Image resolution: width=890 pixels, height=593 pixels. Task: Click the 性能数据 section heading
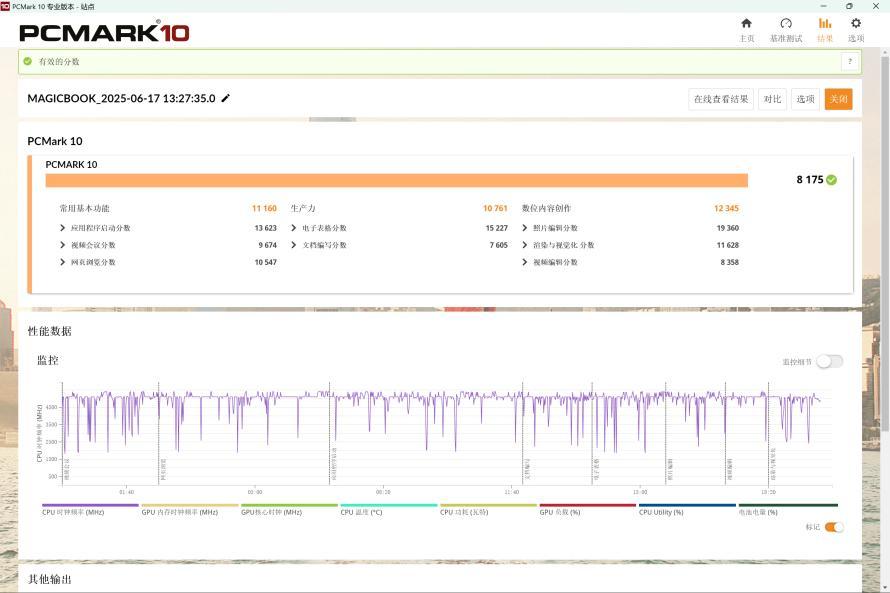[x=49, y=331]
